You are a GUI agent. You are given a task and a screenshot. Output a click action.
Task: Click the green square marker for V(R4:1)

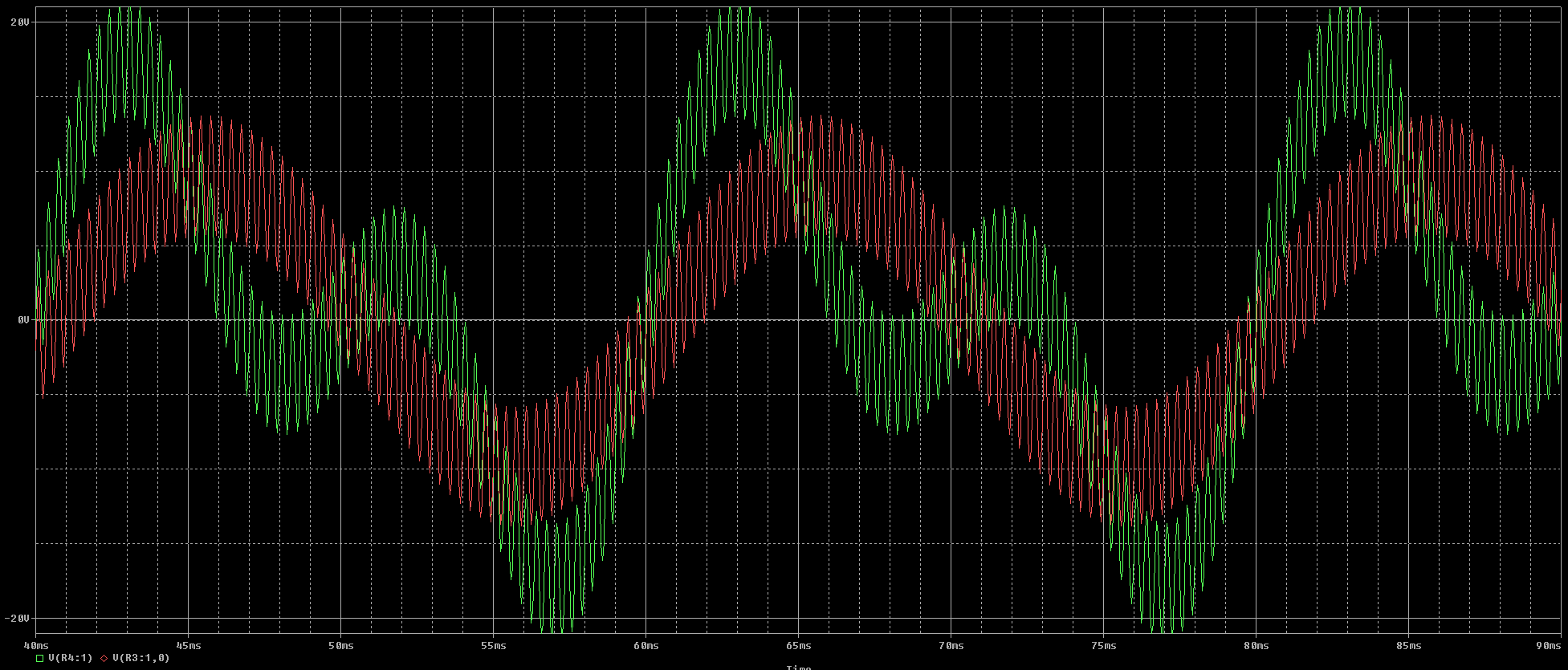click(39, 658)
